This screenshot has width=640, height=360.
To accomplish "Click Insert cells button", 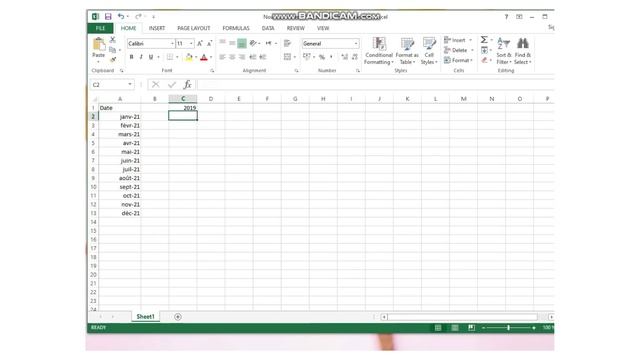I will (x=458, y=40).
